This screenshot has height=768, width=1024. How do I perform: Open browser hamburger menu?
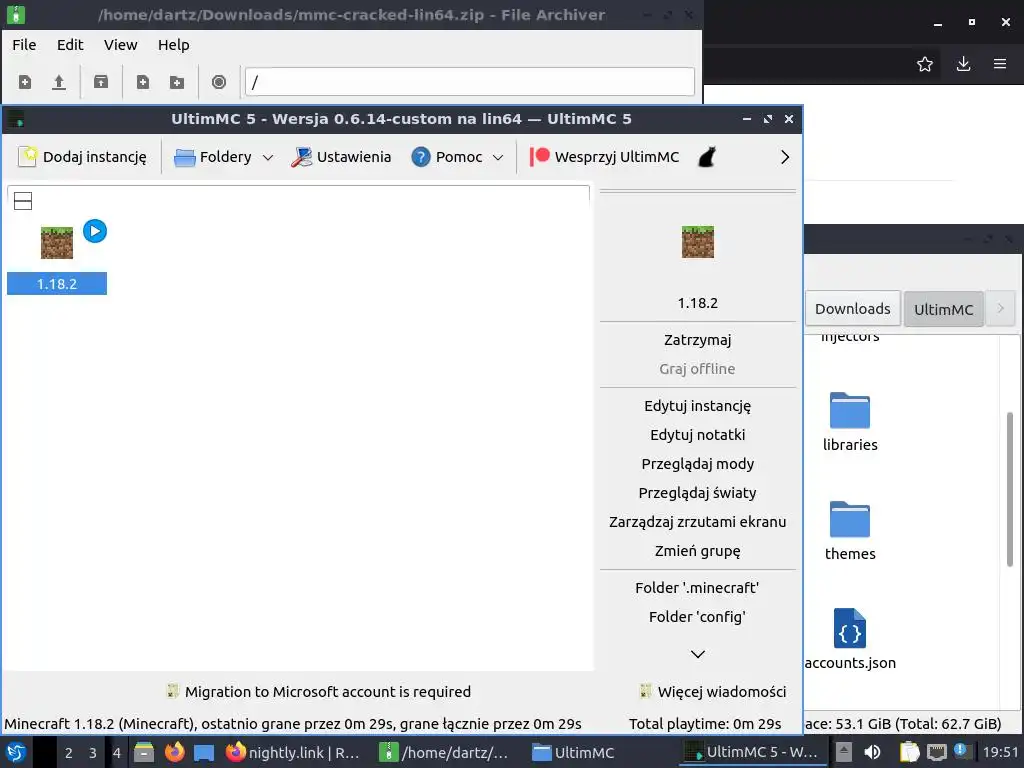point(1000,64)
